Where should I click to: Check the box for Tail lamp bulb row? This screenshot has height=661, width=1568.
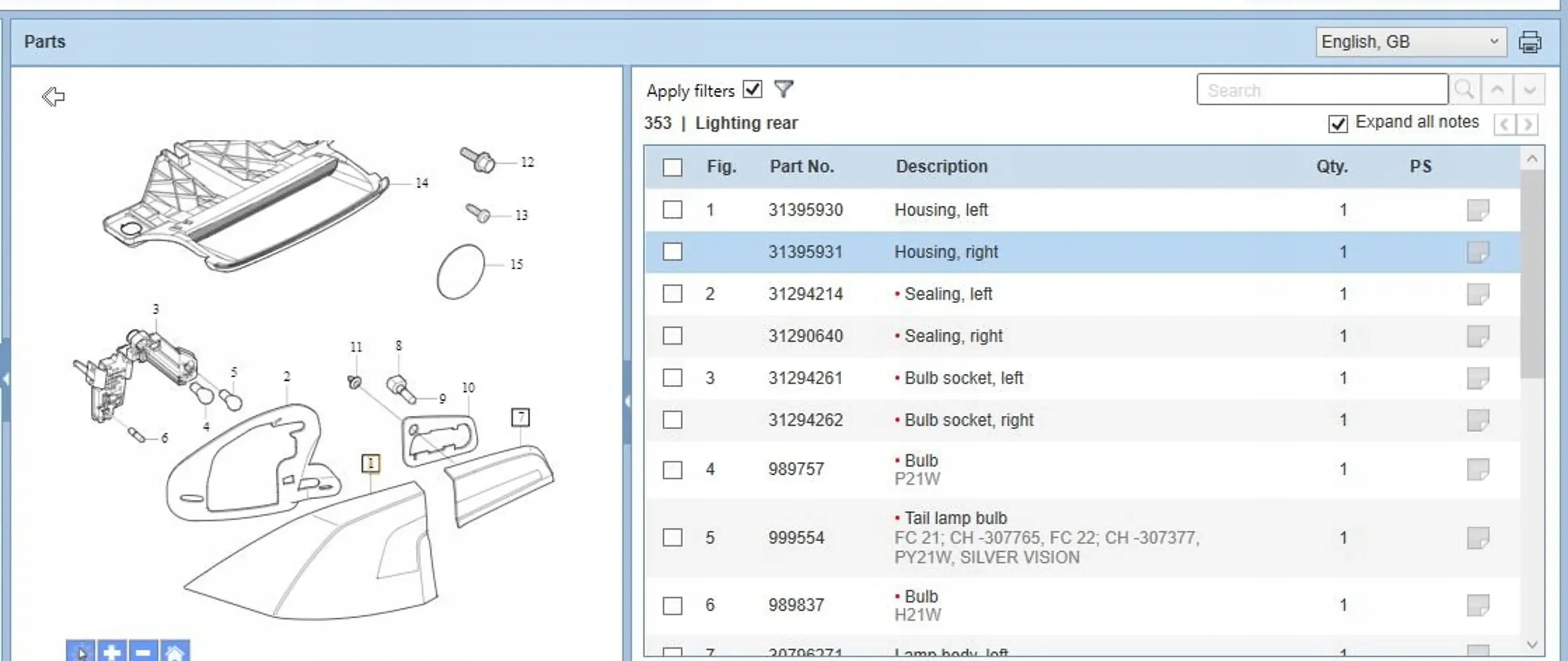pyautogui.click(x=672, y=537)
